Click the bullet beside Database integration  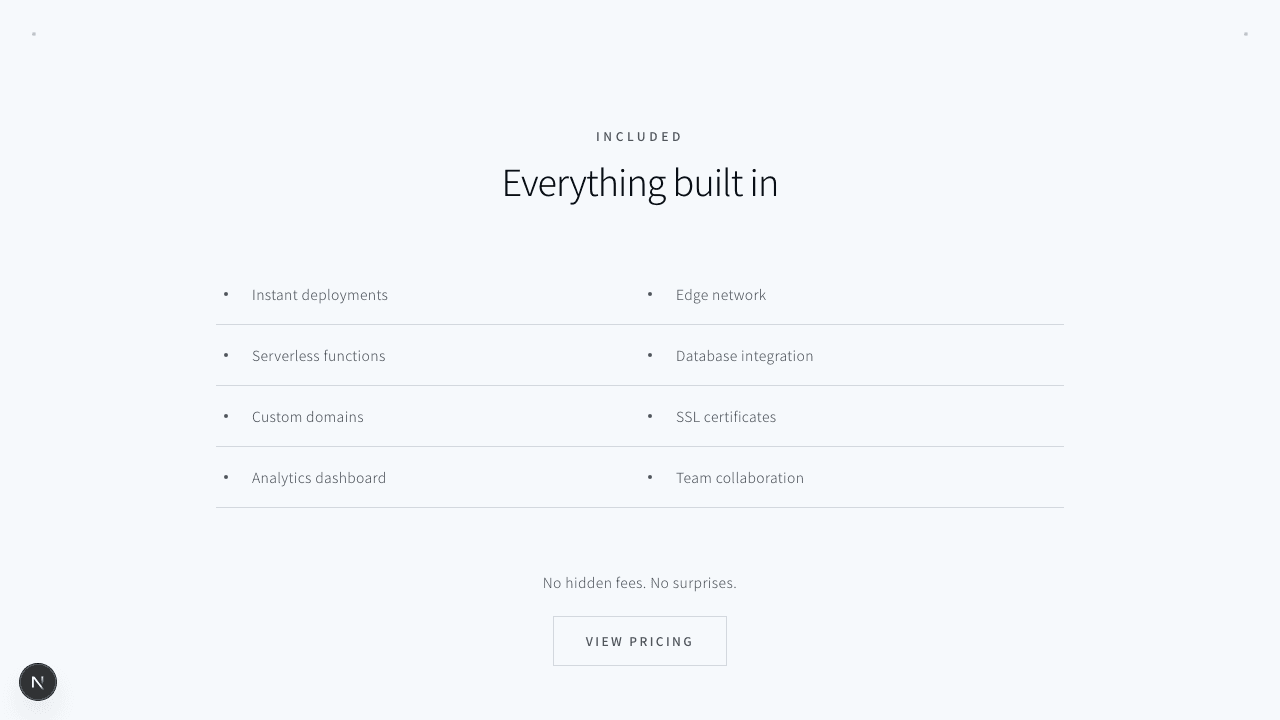point(650,355)
